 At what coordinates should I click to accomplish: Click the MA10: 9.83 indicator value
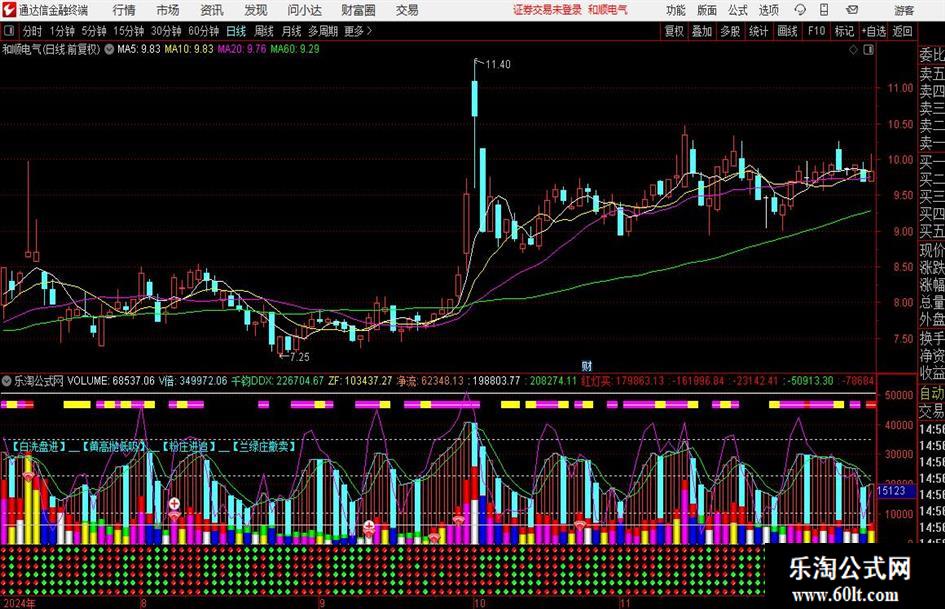[189, 49]
